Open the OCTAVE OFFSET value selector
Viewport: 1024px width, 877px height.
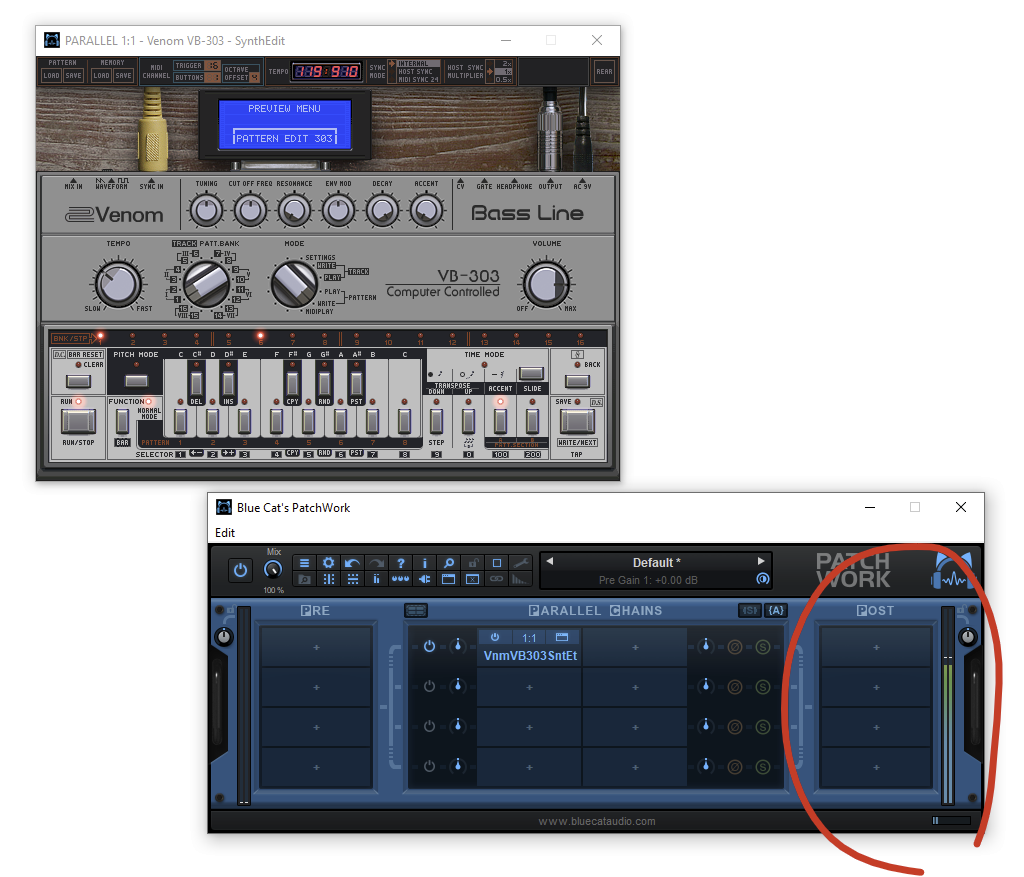[255, 77]
